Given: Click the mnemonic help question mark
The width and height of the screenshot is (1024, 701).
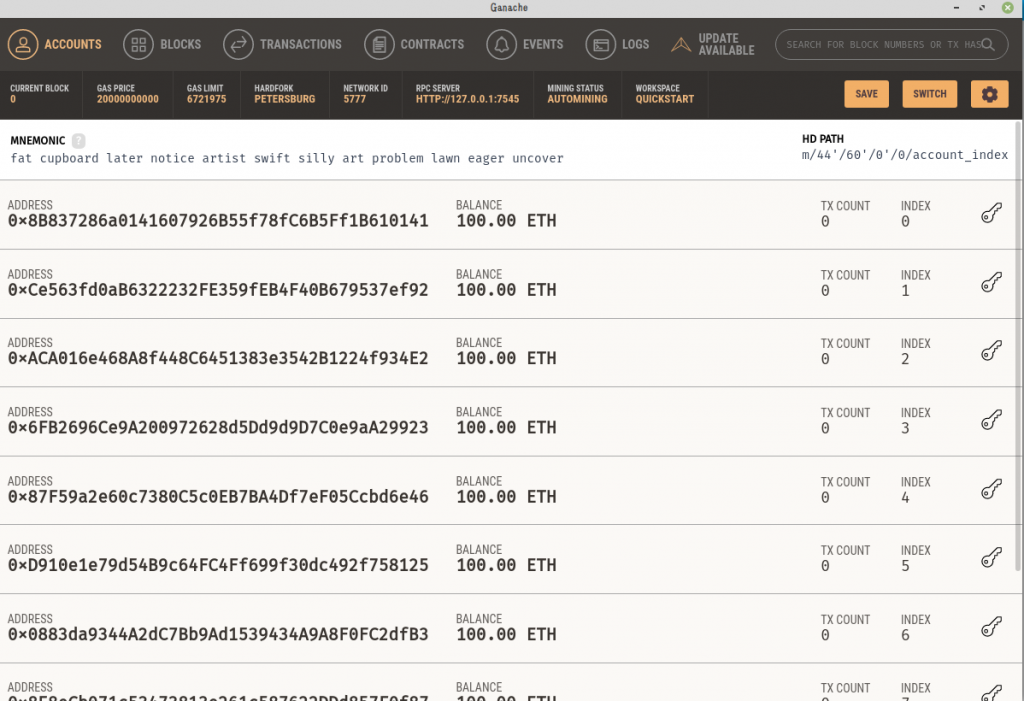Looking at the screenshot, I should [x=78, y=140].
